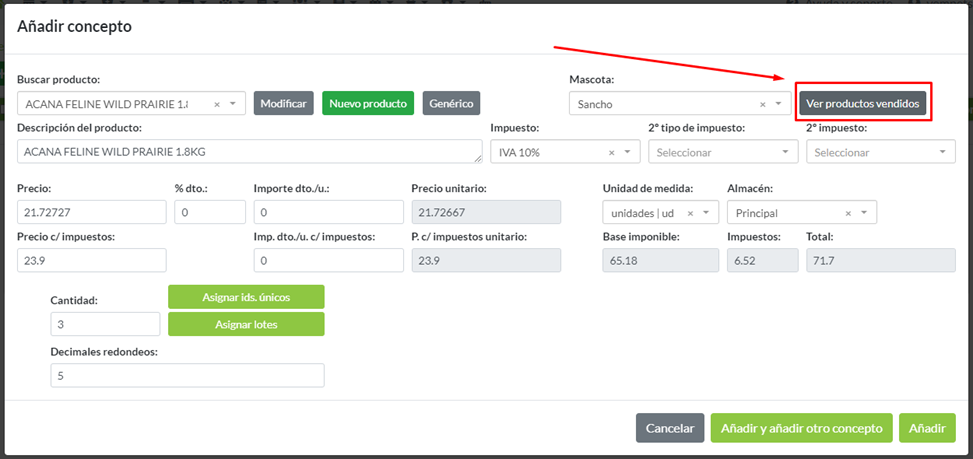This screenshot has height=459, width=973.
Task: Clear the Sancho mascota selection x
Action: (x=762, y=104)
